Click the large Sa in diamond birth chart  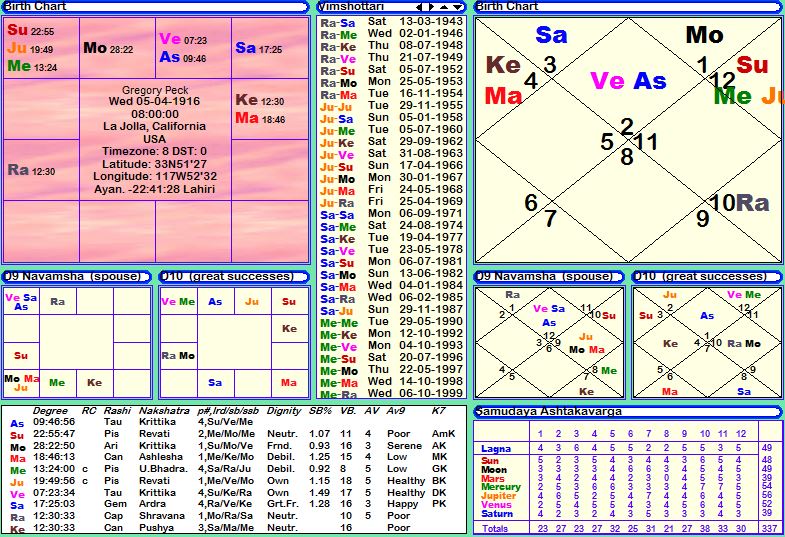[x=551, y=35]
